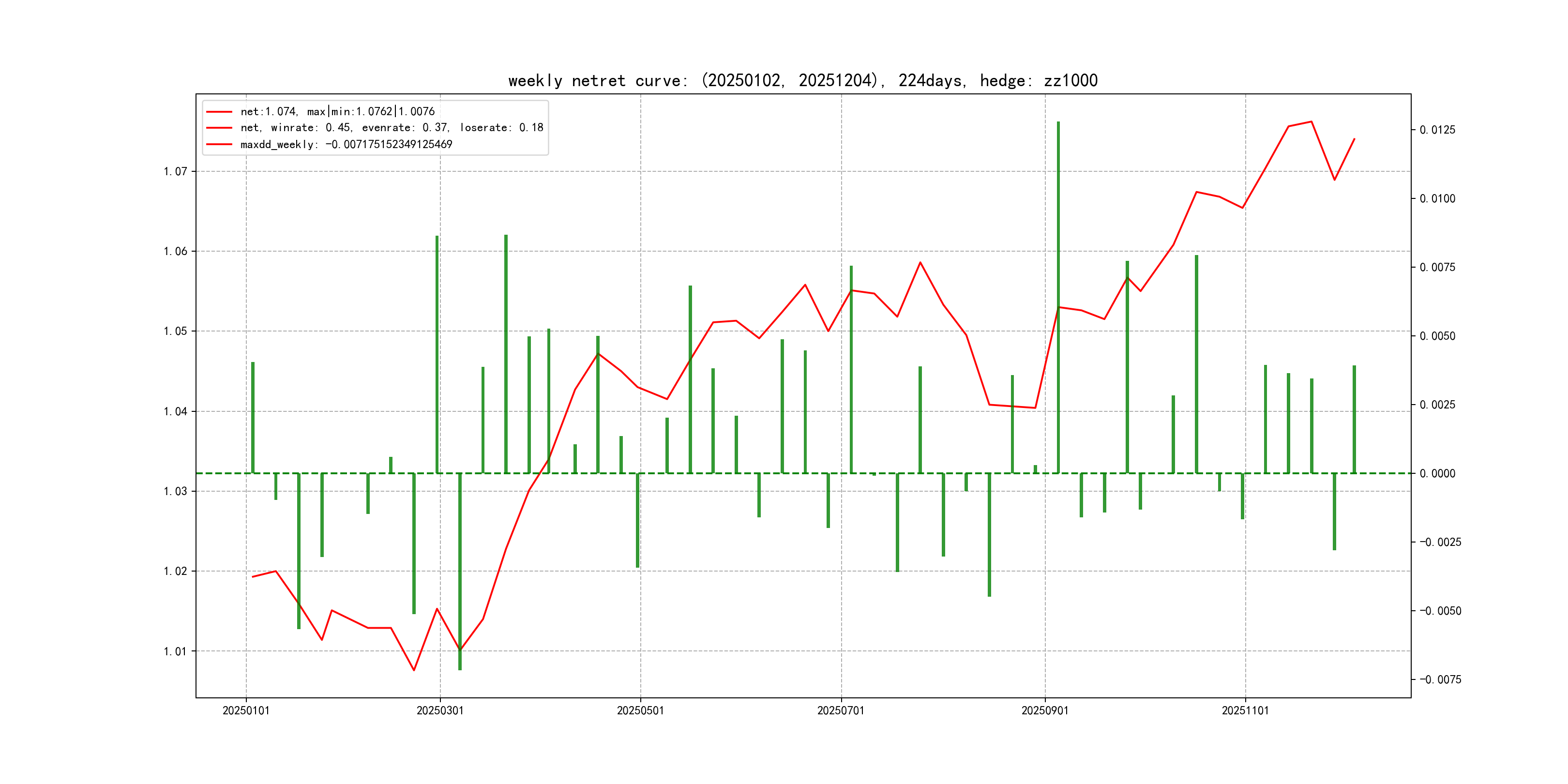The width and height of the screenshot is (1568, 784).
Task: Click the last green bar on the right
Action: [x=1355, y=419]
